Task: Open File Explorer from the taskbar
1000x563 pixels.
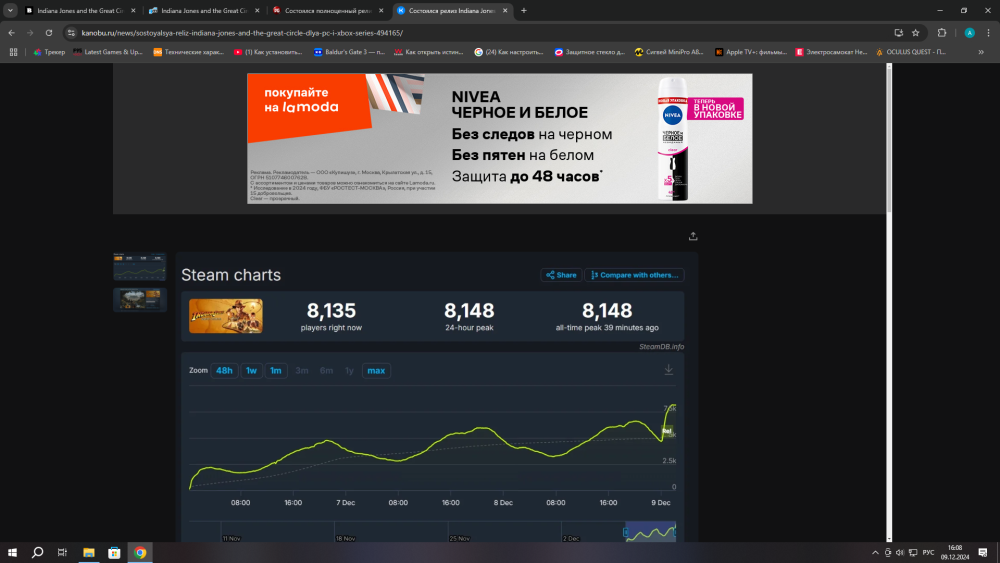Action: 88,552
